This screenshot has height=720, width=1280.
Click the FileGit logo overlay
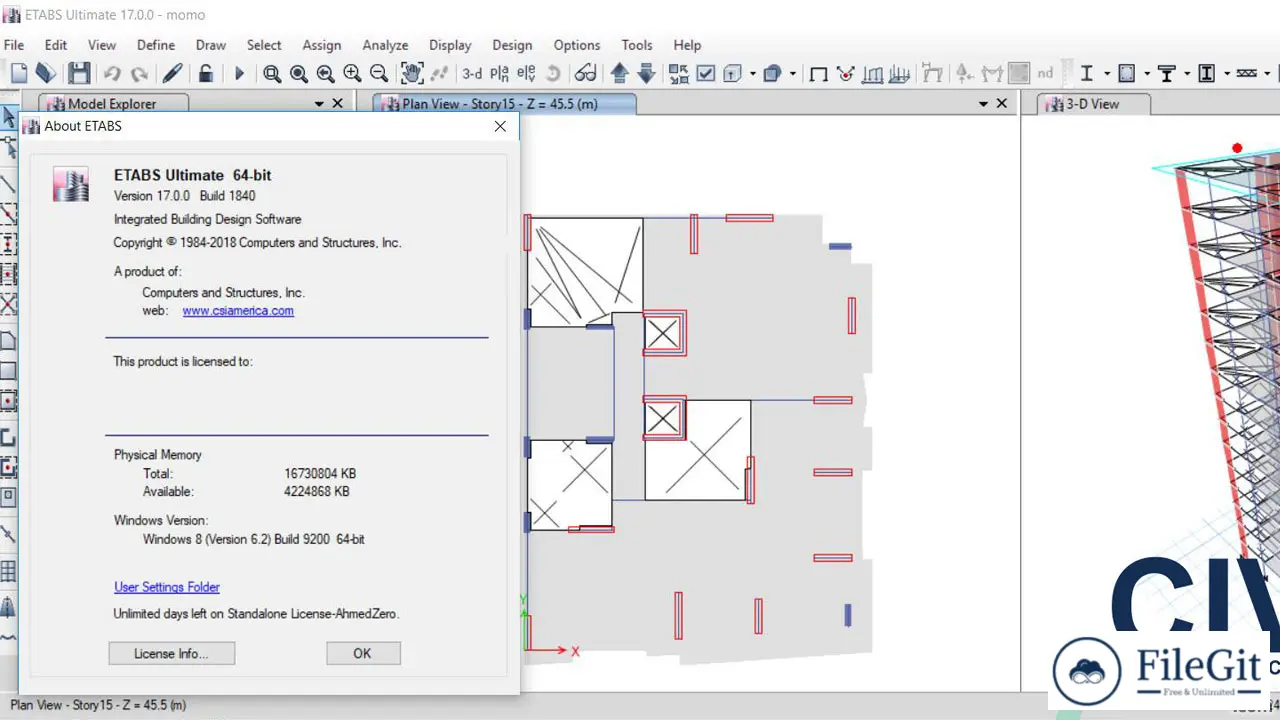(1160, 670)
